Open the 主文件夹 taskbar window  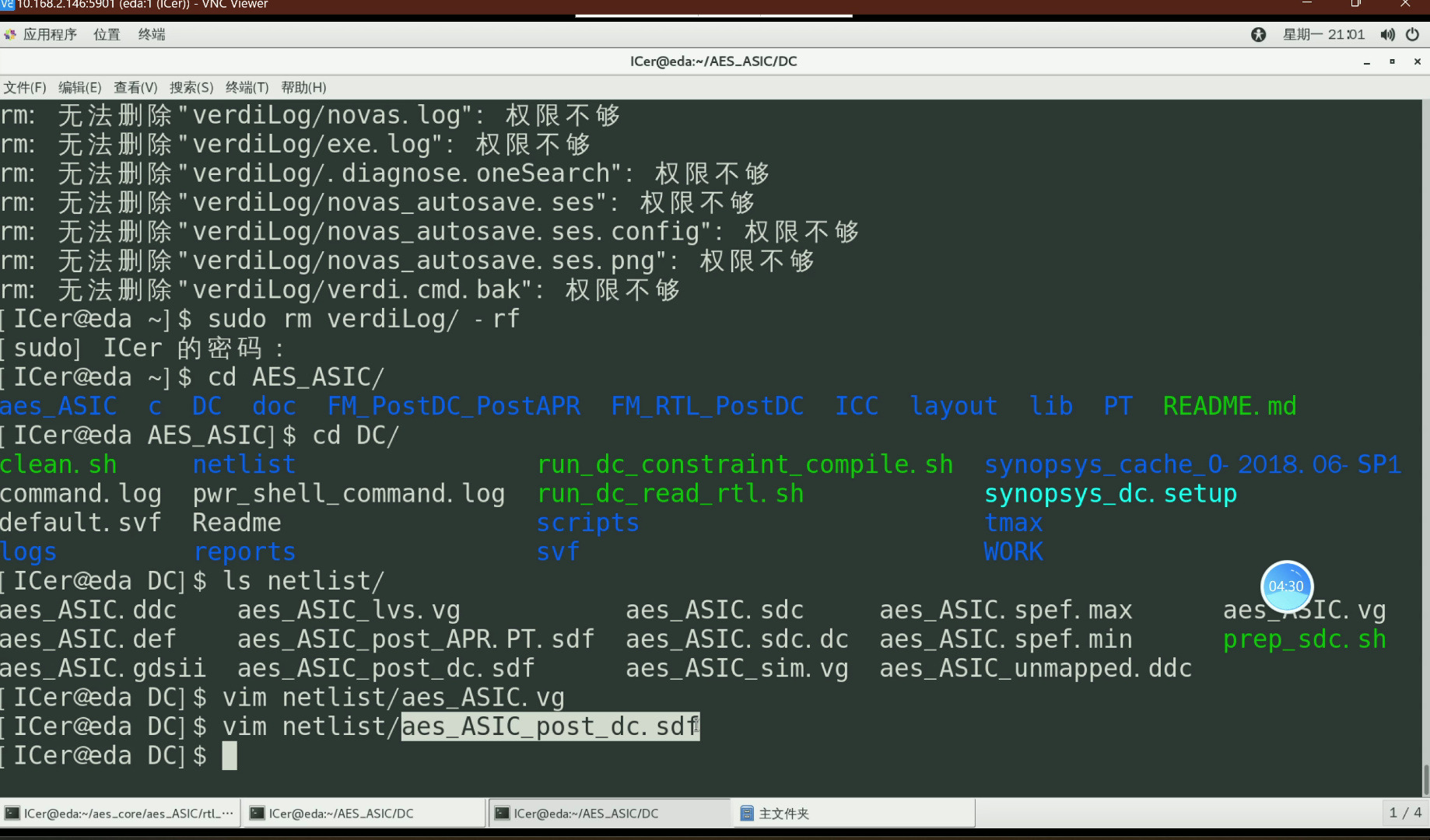click(x=854, y=813)
